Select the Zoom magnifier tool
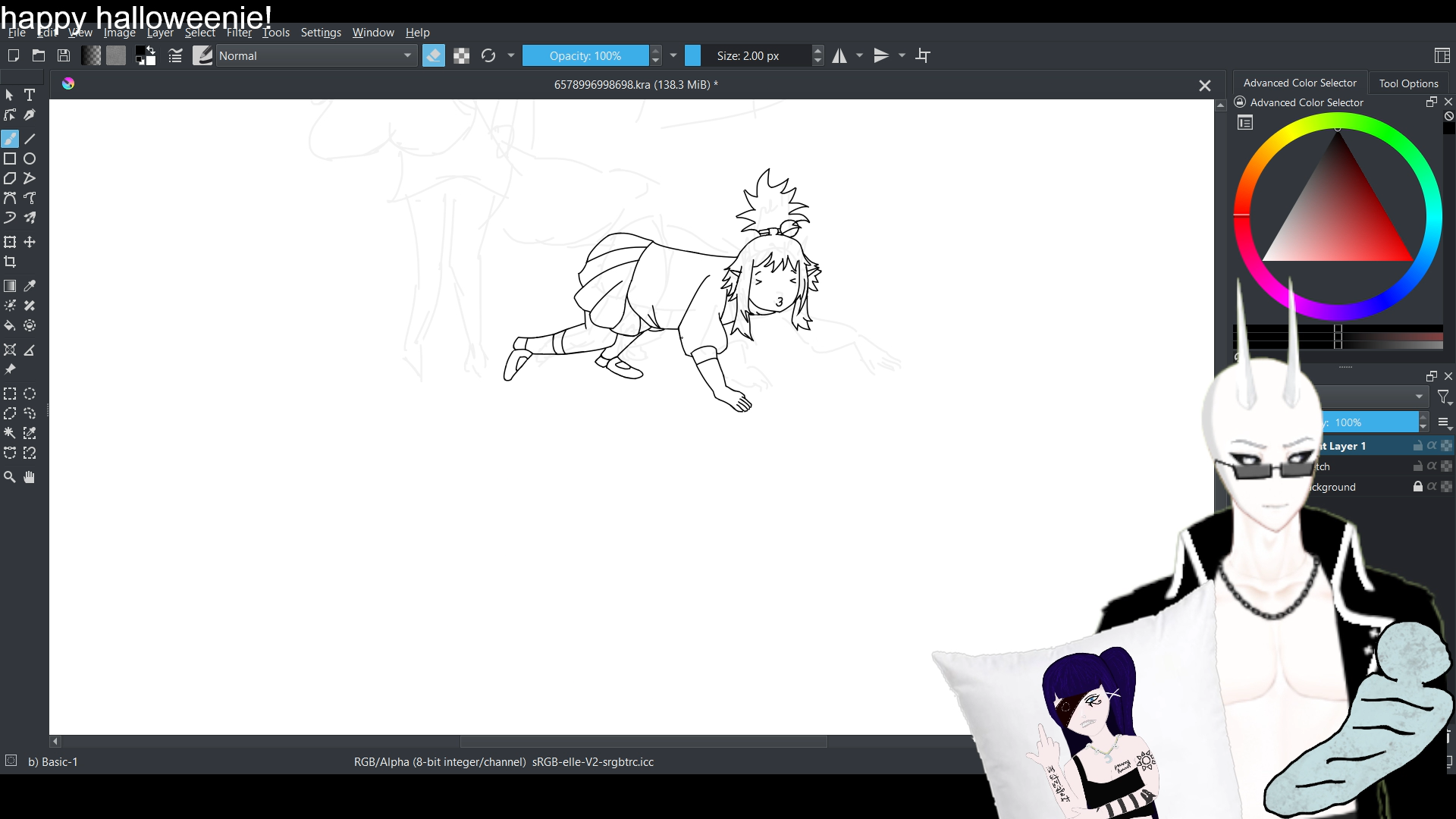This screenshot has height=819, width=1456. [10, 477]
